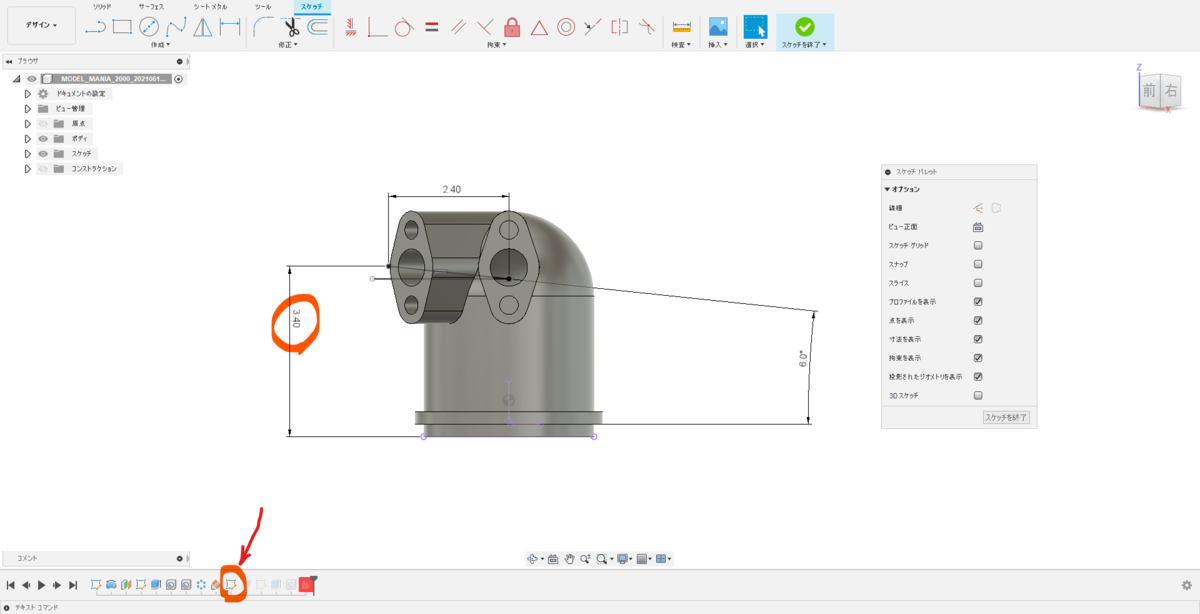Select the Rectangle sketch tool
This screenshot has width=1200, height=614.
click(122, 27)
